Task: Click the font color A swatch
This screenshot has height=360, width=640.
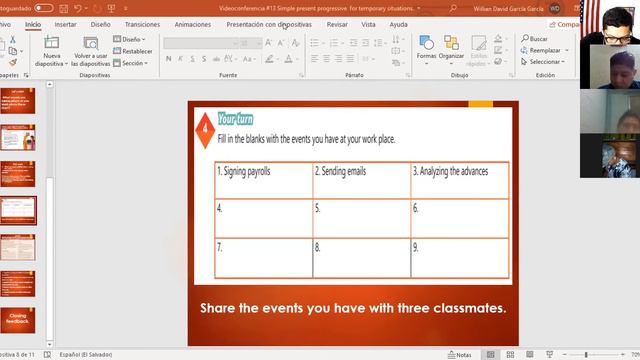Action: [x=289, y=59]
